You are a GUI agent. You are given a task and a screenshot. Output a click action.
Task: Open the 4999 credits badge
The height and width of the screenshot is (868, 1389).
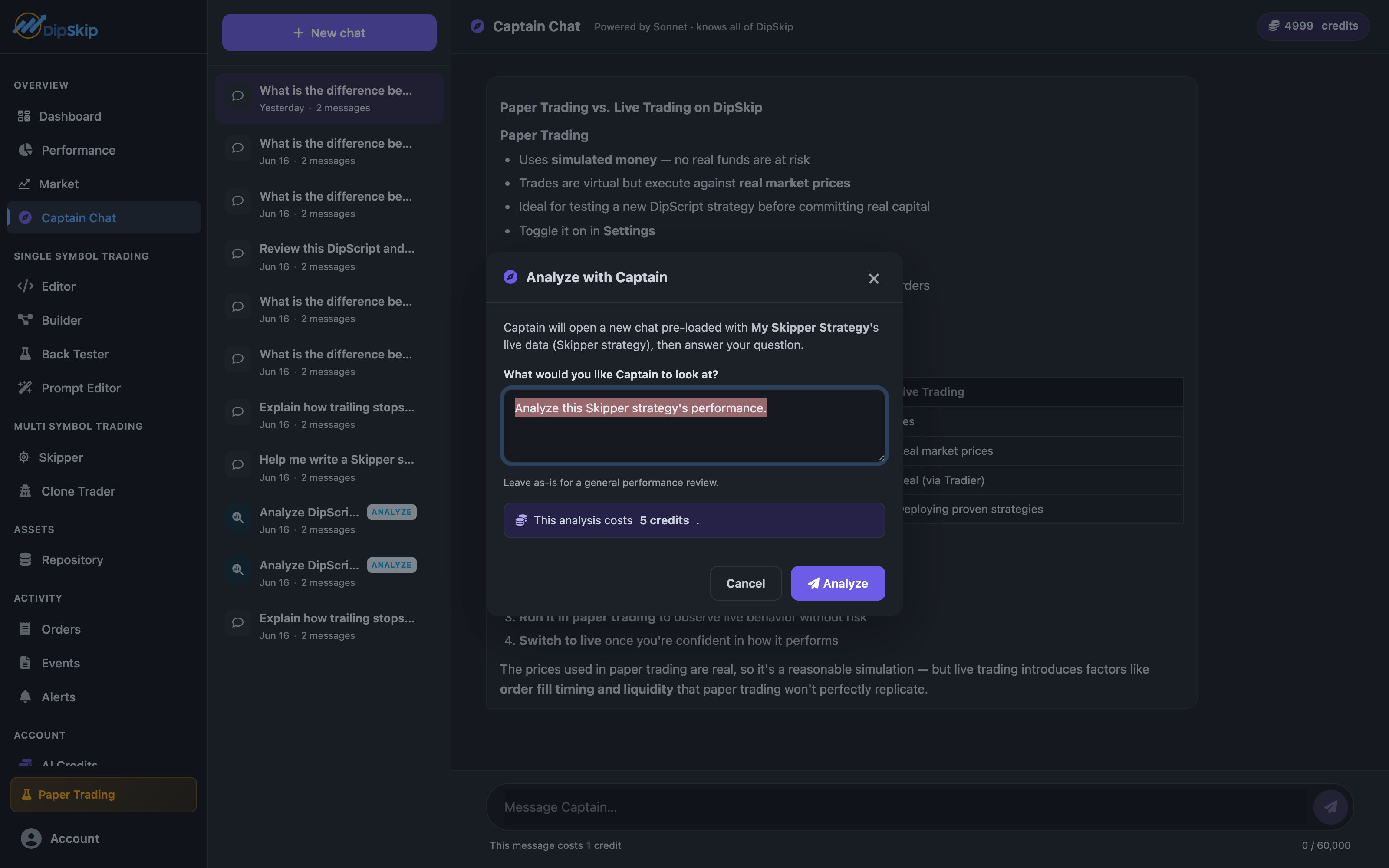click(x=1313, y=26)
